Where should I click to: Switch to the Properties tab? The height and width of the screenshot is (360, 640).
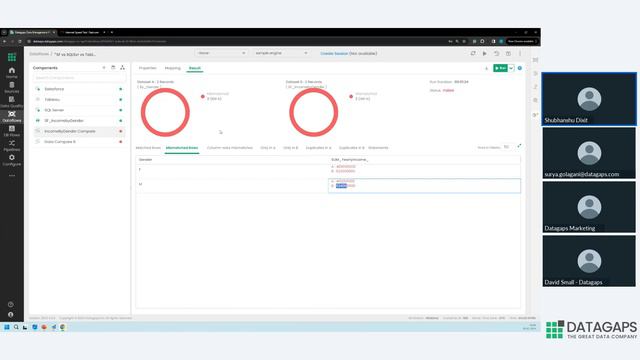coord(147,68)
